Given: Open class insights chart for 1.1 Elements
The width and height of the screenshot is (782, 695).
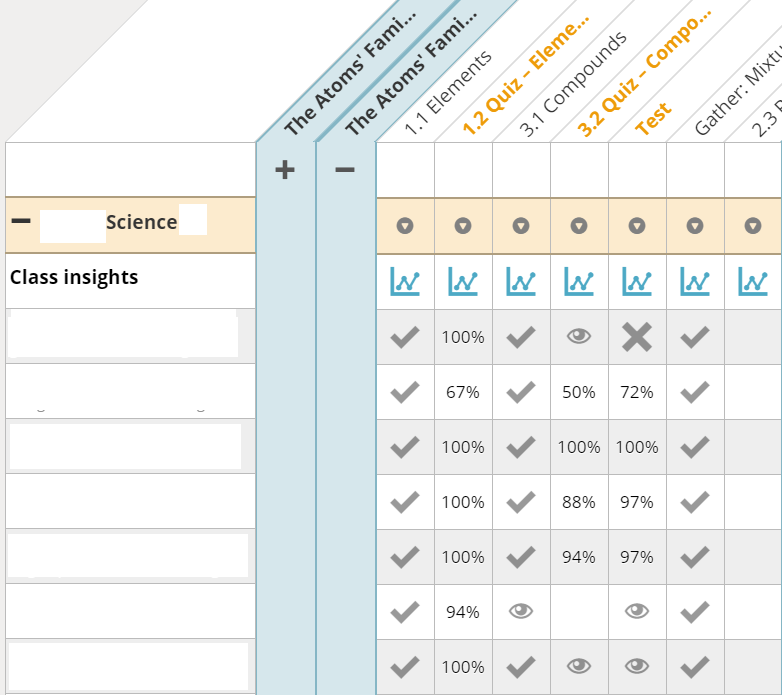Looking at the screenshot, I should pos(405,282).
